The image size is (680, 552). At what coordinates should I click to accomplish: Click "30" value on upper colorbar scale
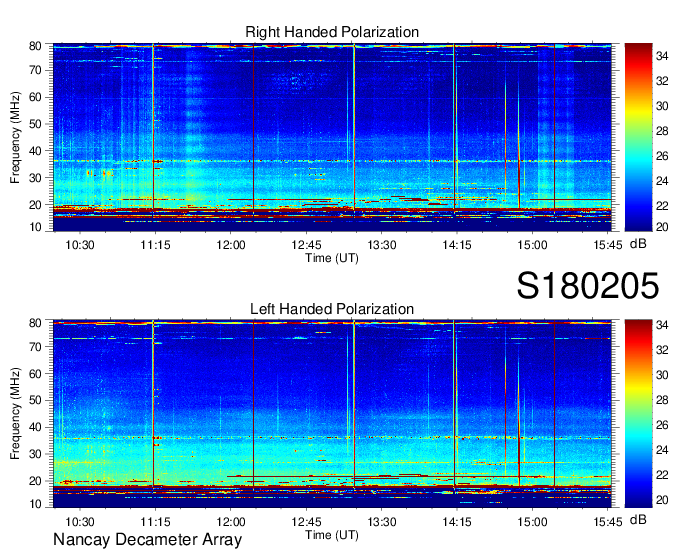point(662,106)
